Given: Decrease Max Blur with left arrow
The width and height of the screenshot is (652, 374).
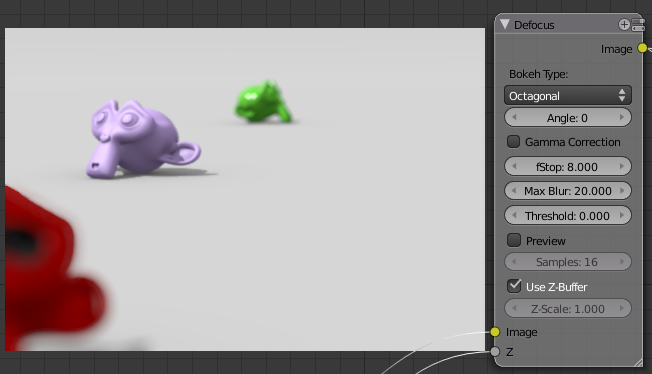Looking at the screenshot, I should tap(514, 191).
